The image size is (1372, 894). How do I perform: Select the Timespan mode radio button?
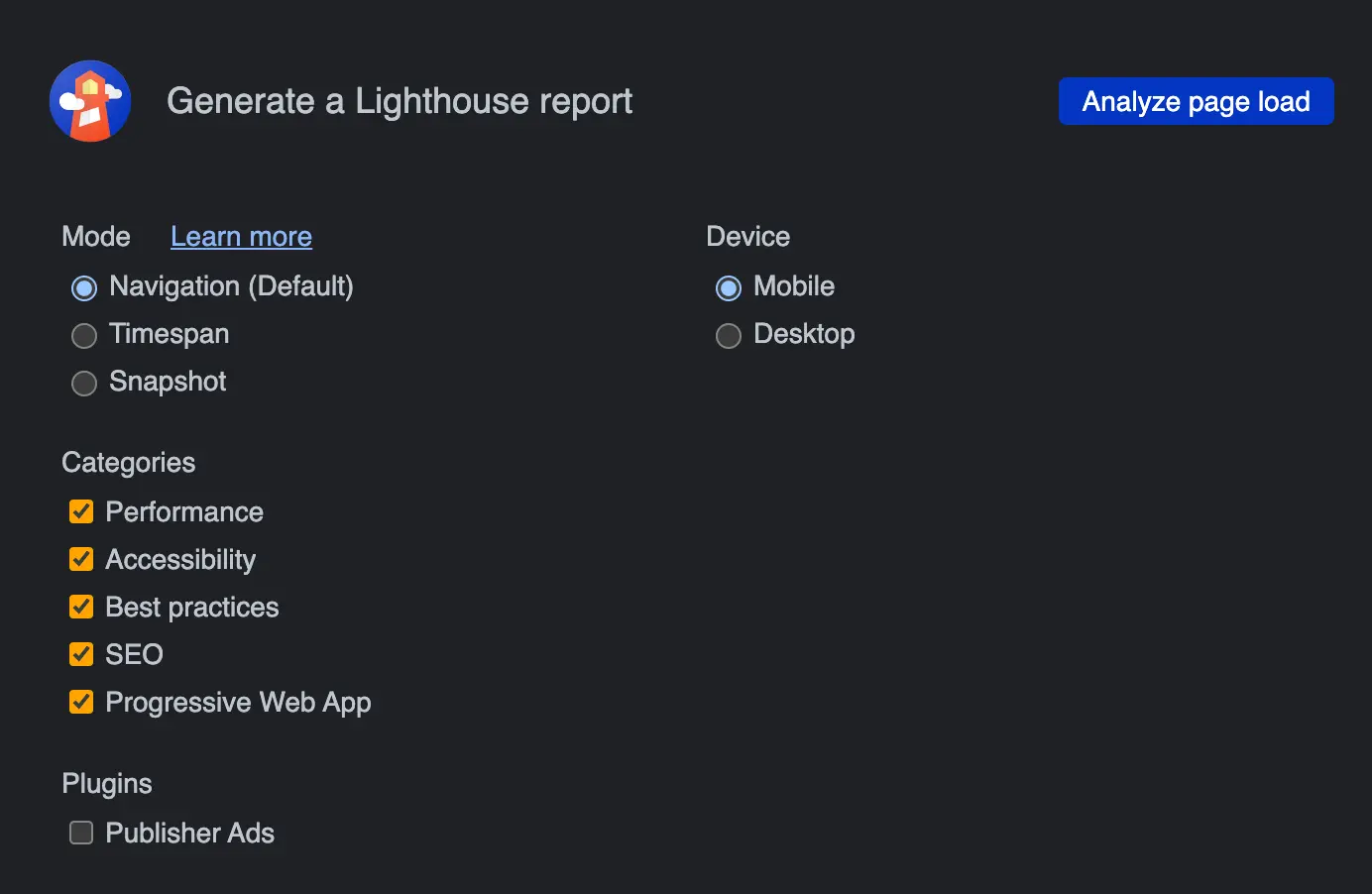(84, 336)
